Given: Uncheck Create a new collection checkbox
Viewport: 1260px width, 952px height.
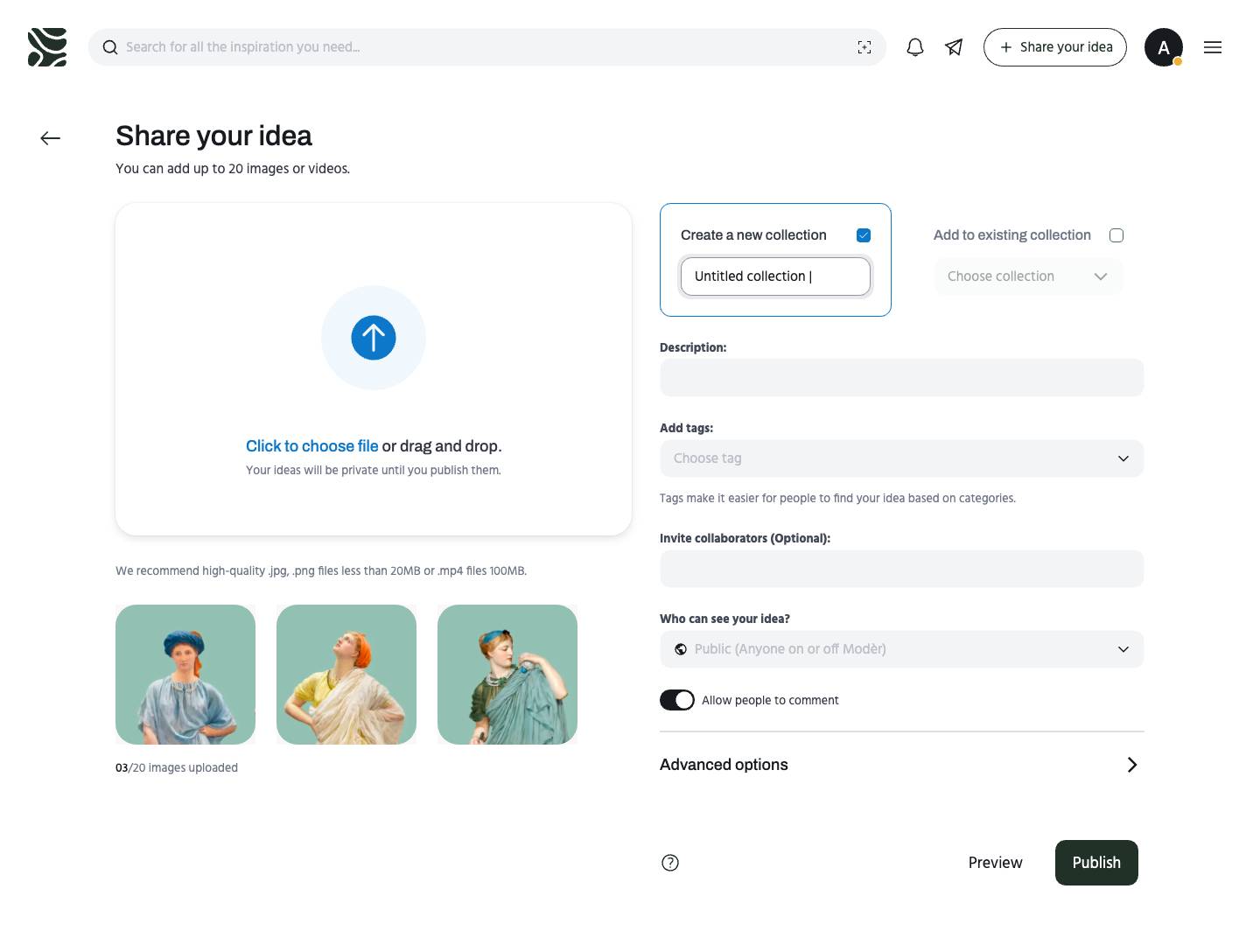Looking at the screenshot, I should 864,235.
